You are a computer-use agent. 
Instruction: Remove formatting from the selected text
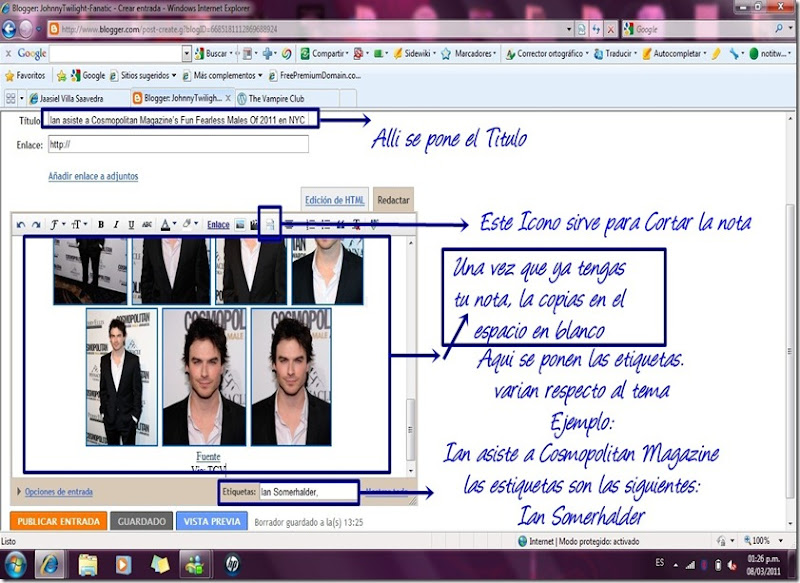pyautogui.click(x=356, y=224)
